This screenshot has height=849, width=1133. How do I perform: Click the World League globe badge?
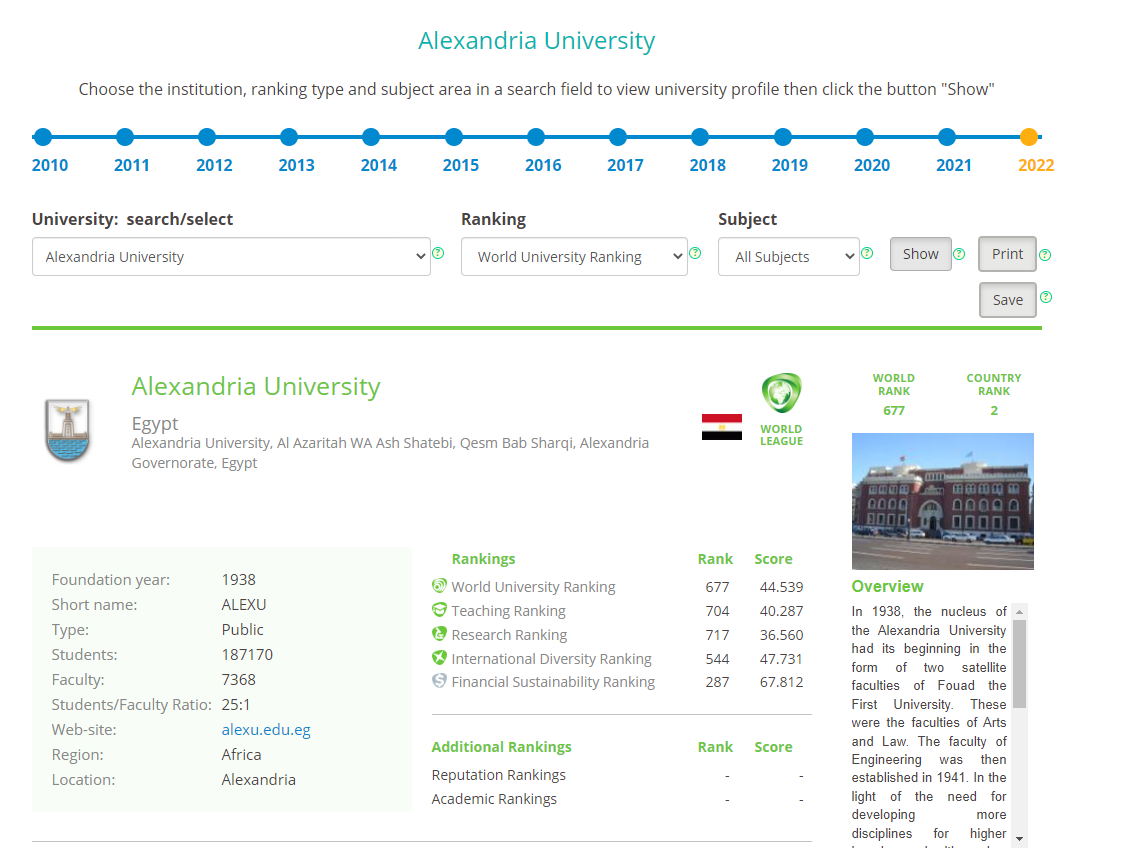pos(781,394)
